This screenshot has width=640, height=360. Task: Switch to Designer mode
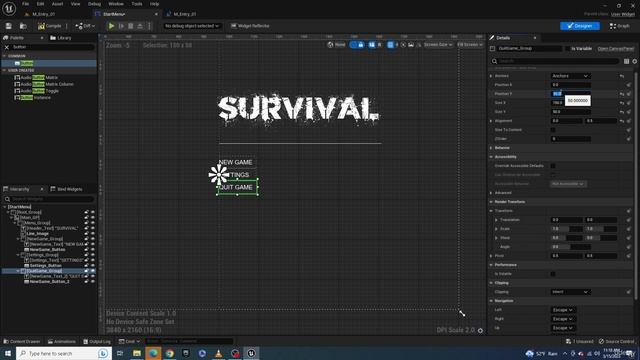(x=580, y=26)
